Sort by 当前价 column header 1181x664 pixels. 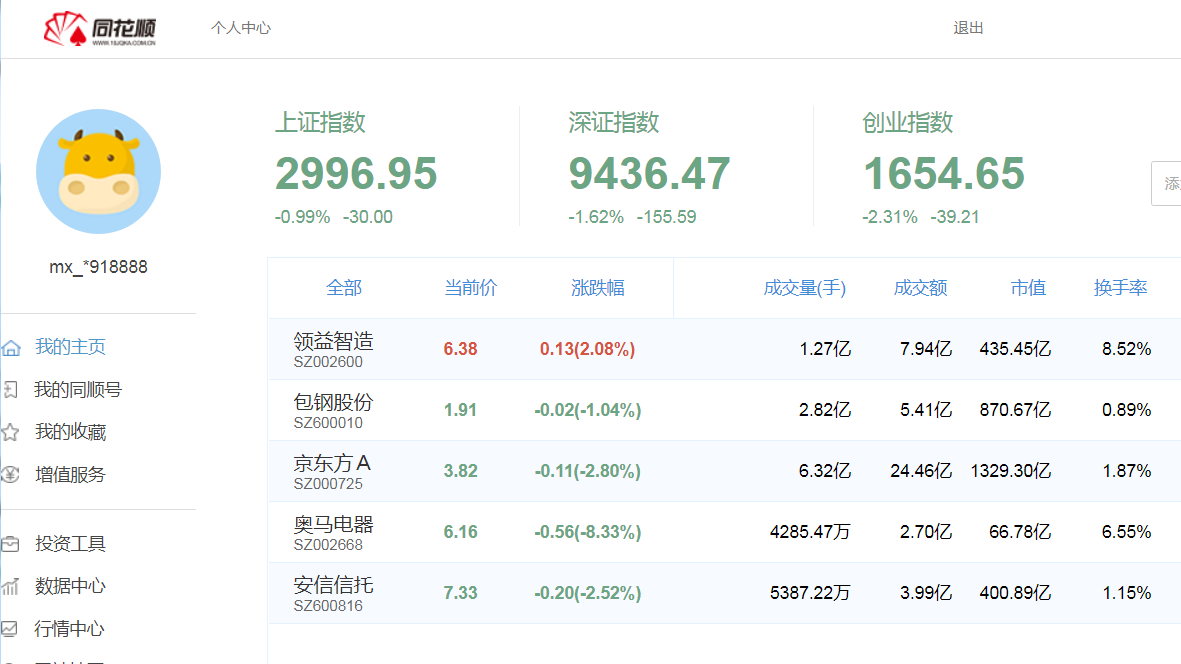click(x=471, y=288)
